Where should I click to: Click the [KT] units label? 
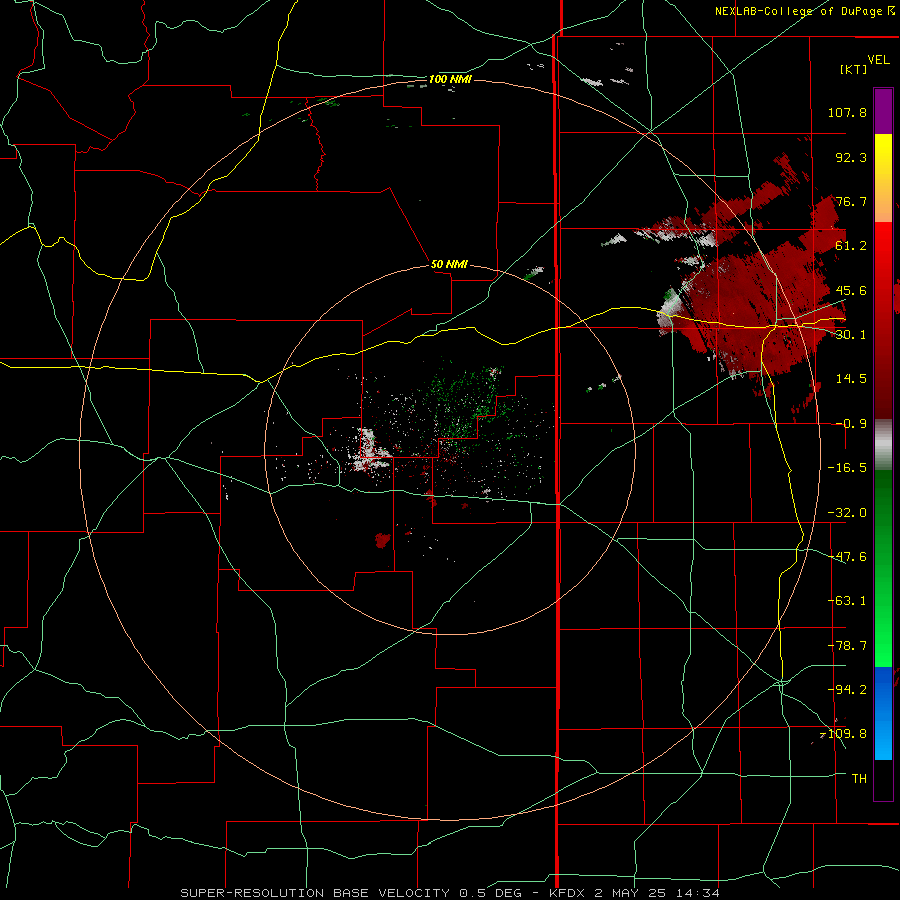[x=854, y=69]
